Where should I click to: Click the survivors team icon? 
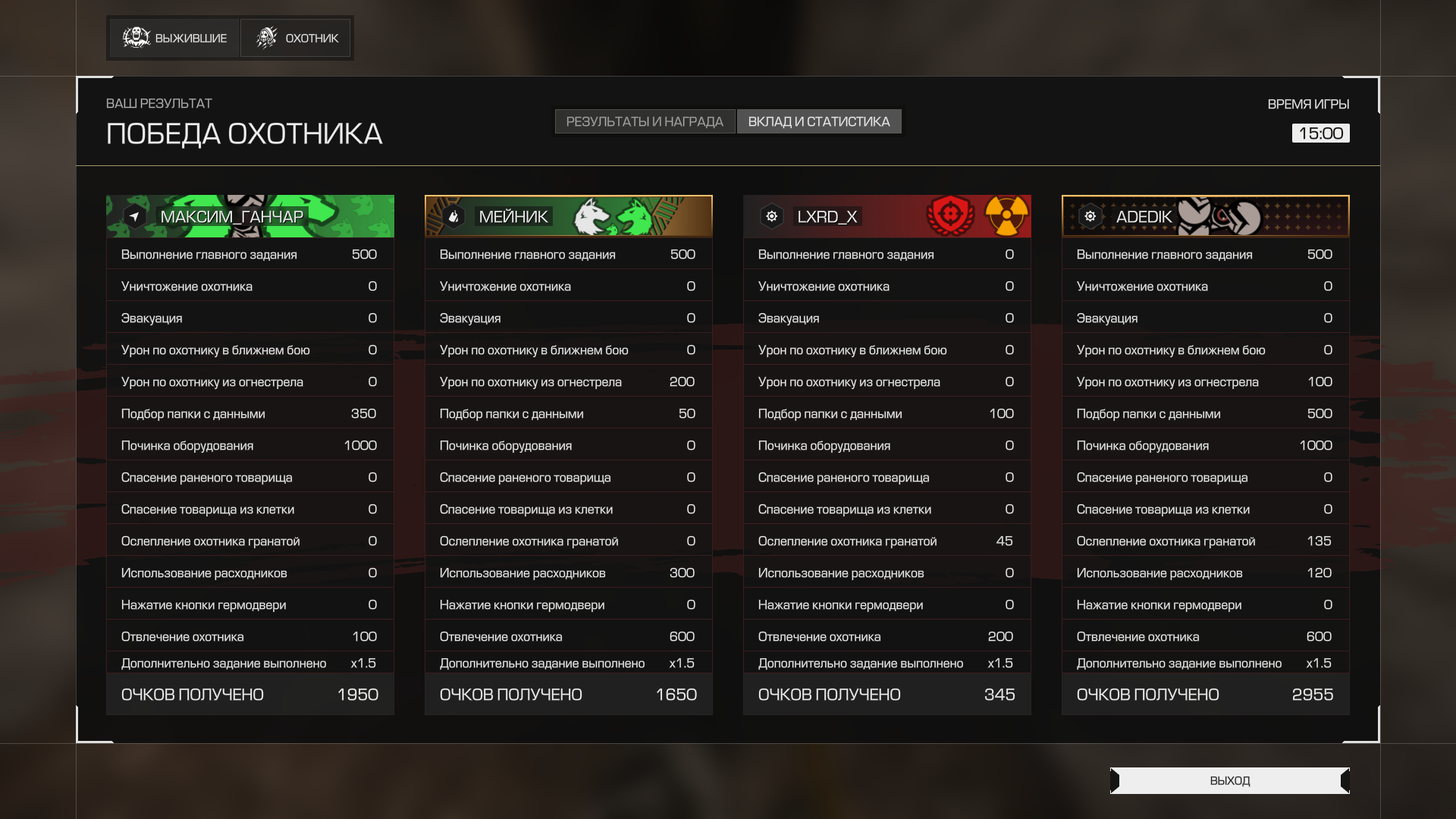[x=136, y=38]
